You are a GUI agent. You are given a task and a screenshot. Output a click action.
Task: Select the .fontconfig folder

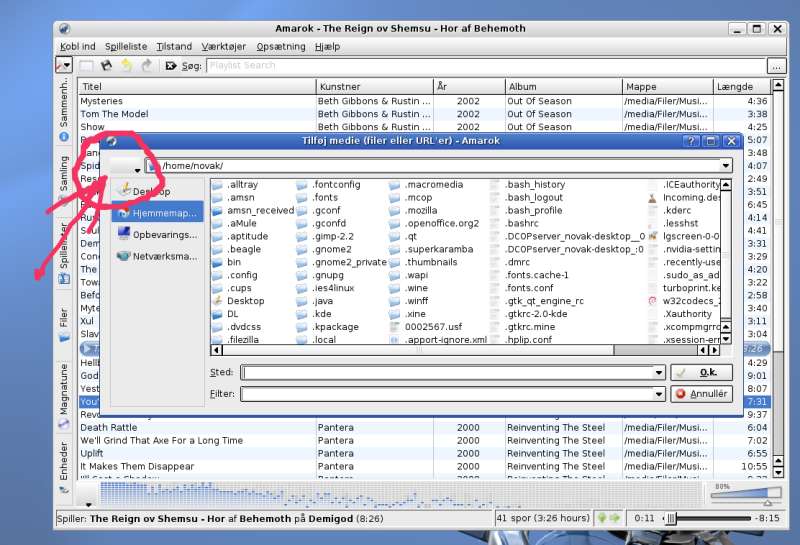coord(335,185)
